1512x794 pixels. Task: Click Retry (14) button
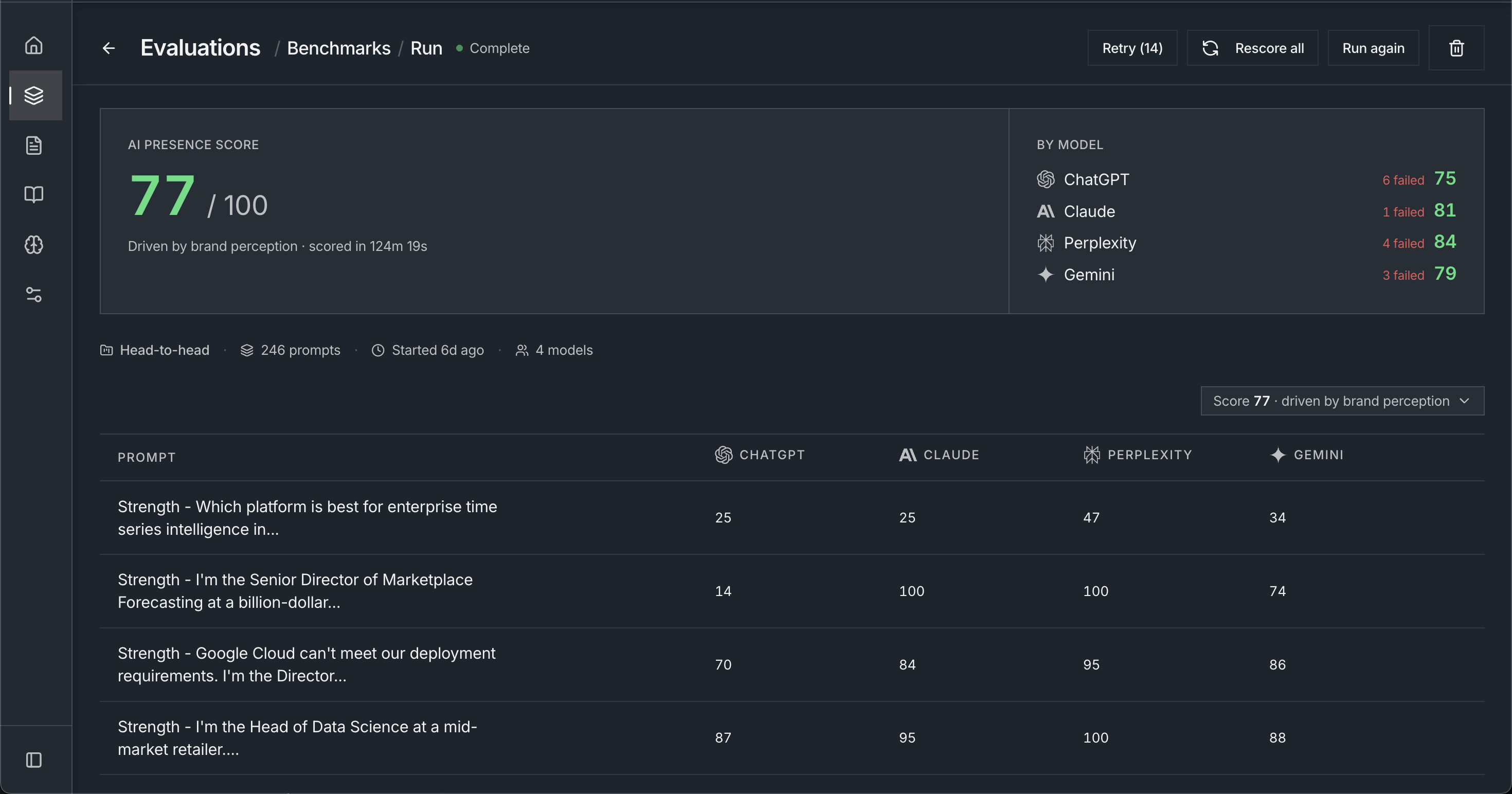point(1132,48)
